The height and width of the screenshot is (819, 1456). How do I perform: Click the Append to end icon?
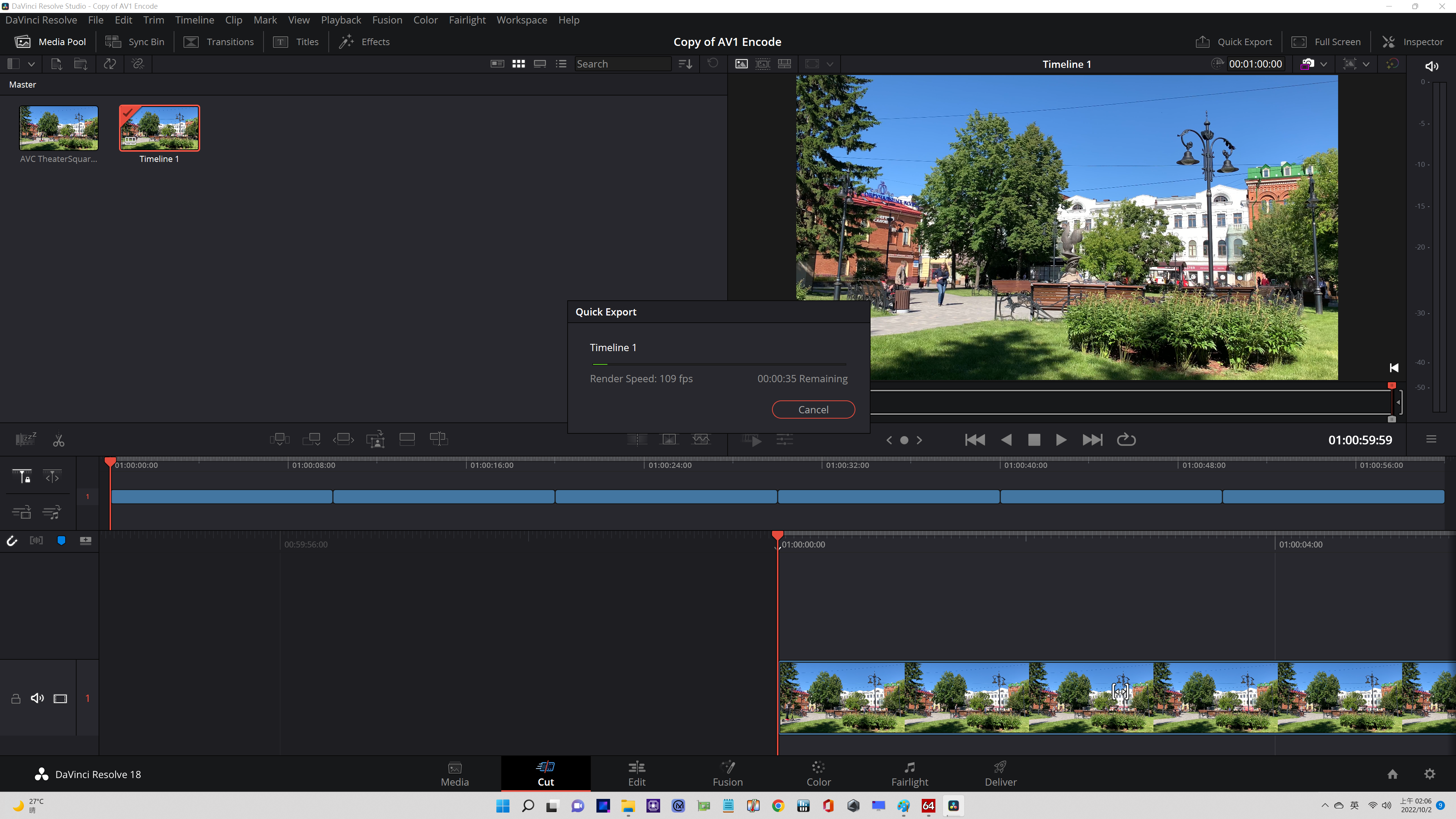311,439
